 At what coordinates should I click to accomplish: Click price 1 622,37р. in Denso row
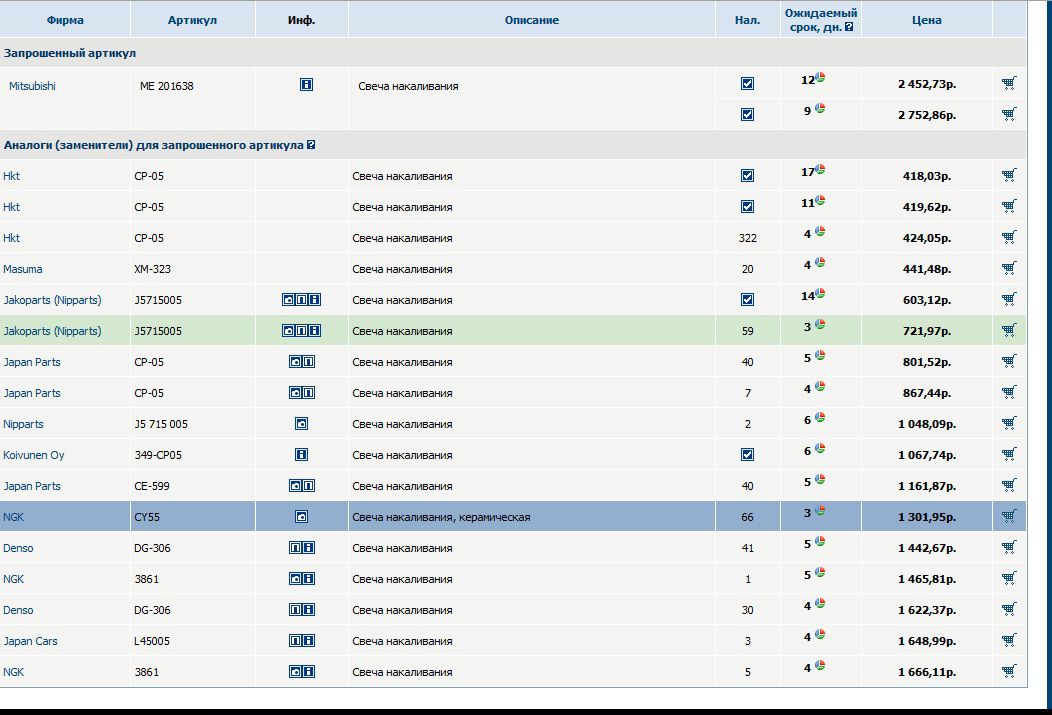[927, 610]
